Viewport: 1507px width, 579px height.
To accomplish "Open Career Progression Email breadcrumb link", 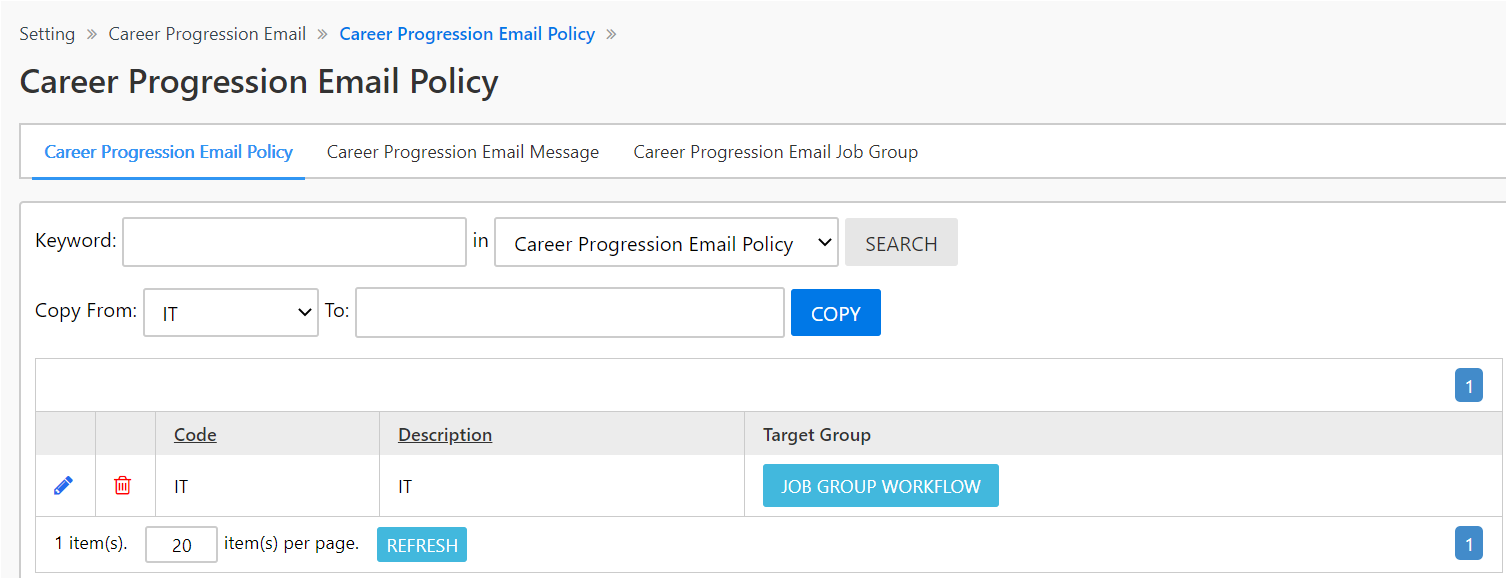I will click(207, 34).
